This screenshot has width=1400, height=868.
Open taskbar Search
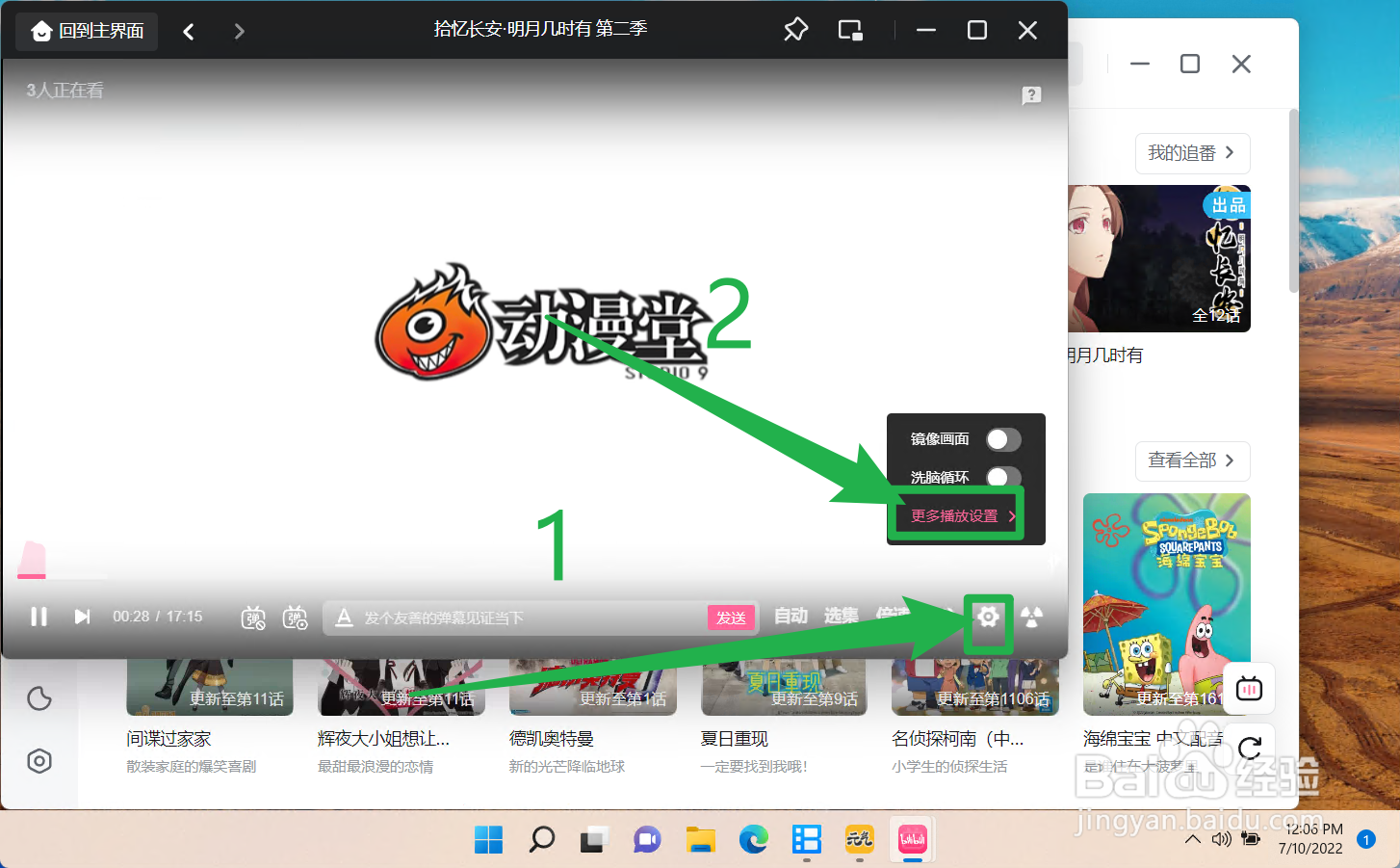tap(541, 840)
